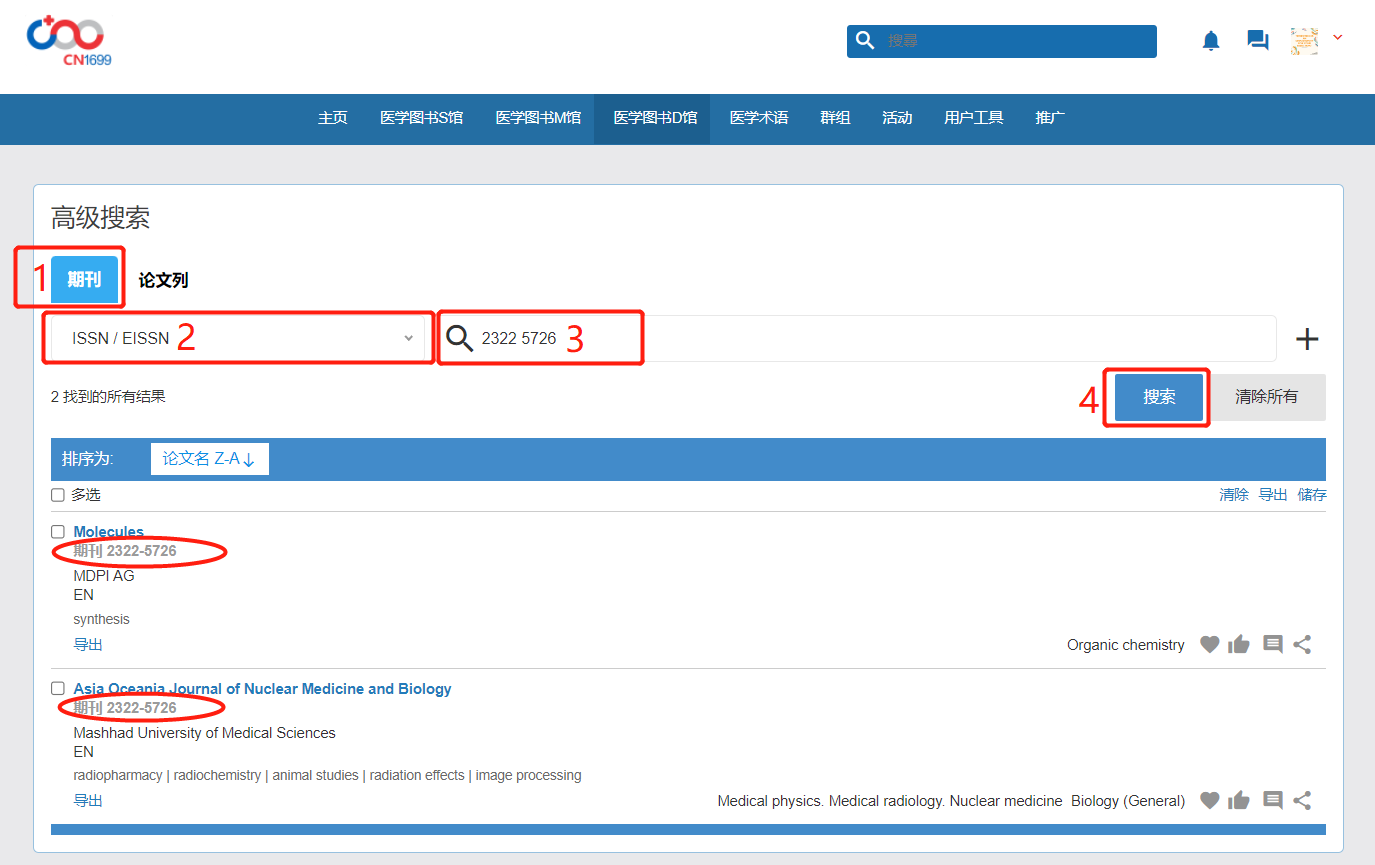Click the query field containing 2322 5726
Image resolution: width=1375 pixels, height=865 pixels.
(856, 338)
